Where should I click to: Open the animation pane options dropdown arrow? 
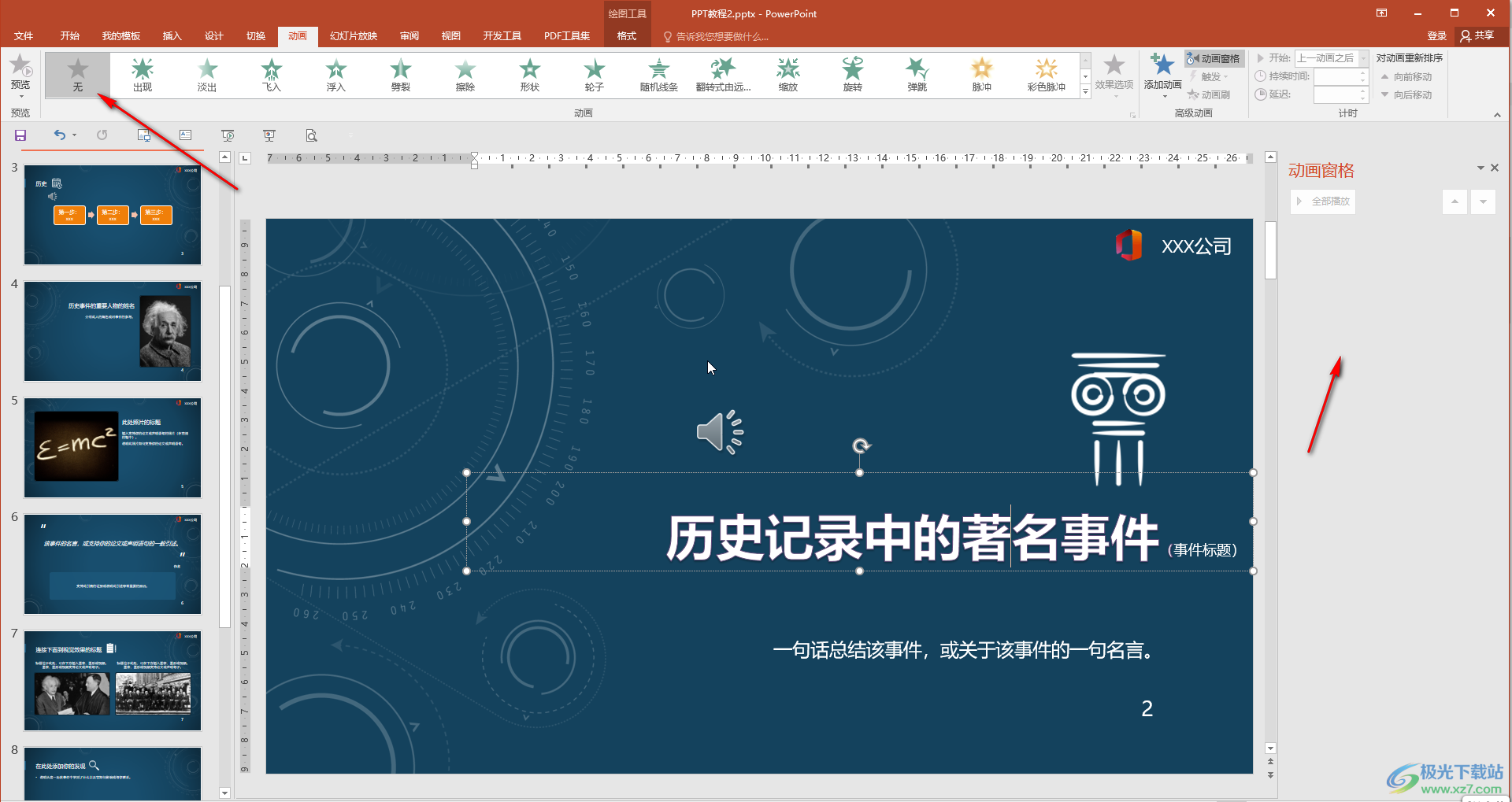click(x=1480, y=168)
